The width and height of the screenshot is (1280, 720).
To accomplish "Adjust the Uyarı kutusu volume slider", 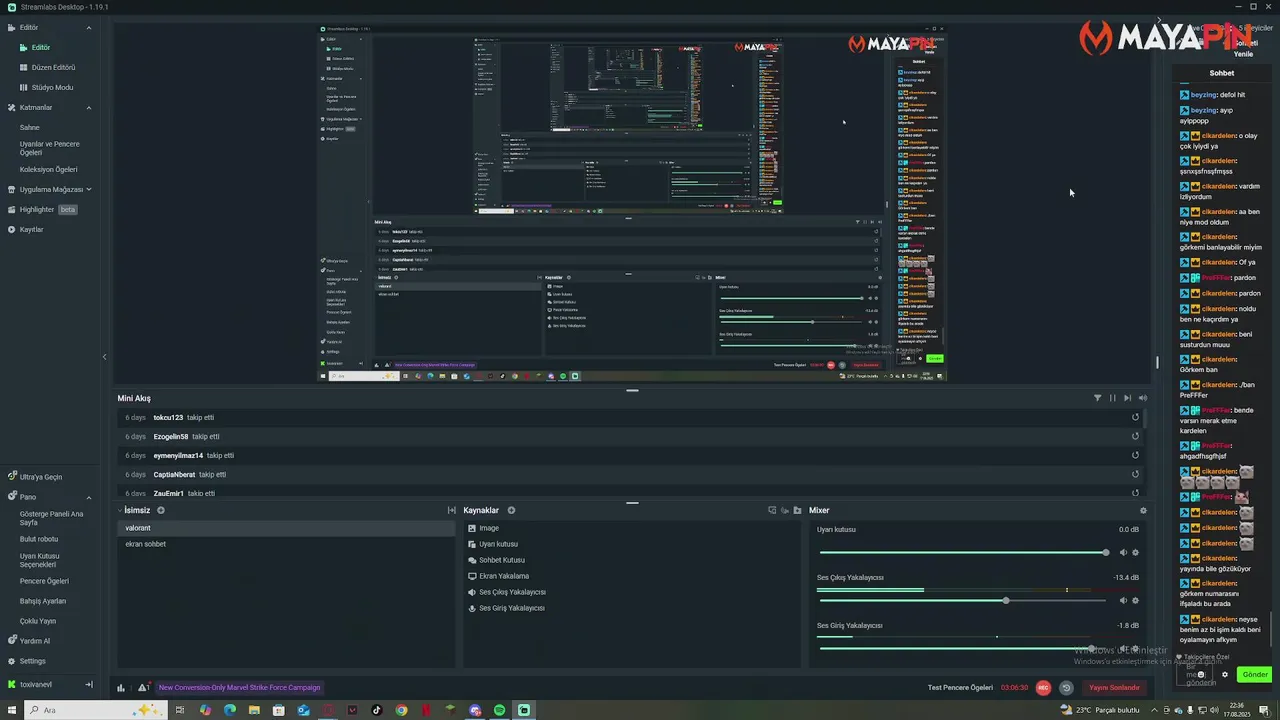I will click(x=962, y=552).
